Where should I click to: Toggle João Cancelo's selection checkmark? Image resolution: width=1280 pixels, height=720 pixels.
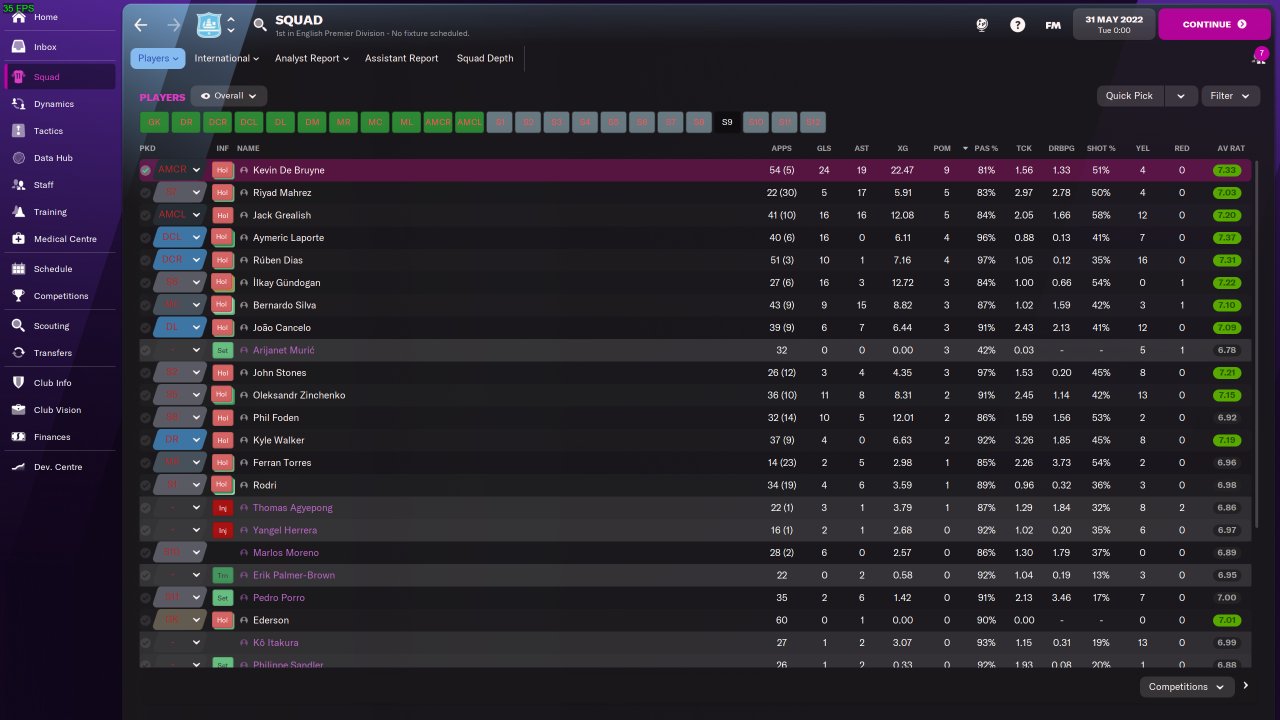pos(146,328)
